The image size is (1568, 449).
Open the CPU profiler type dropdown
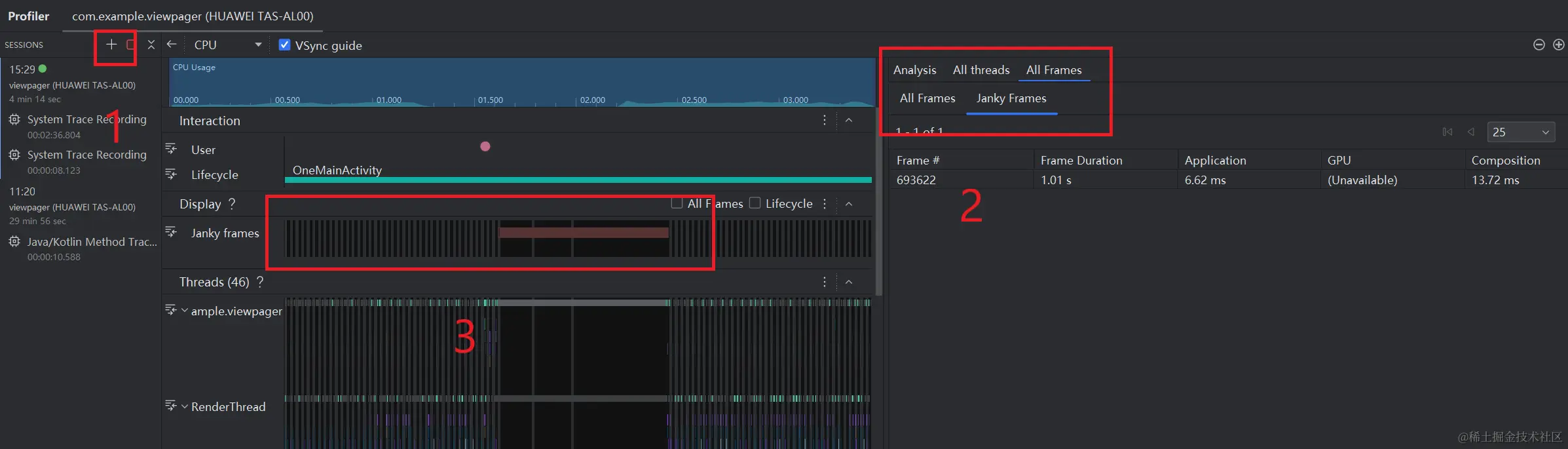pos(227,45)
